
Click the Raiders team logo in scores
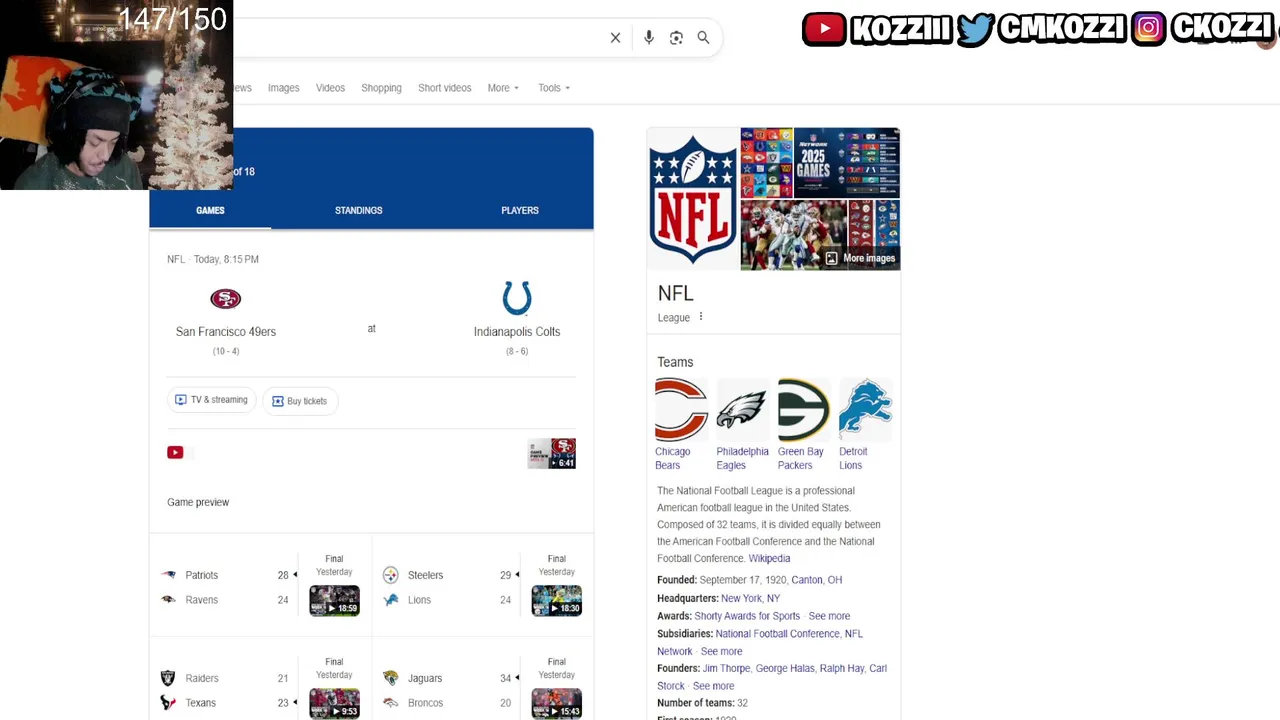click(168, 678)
